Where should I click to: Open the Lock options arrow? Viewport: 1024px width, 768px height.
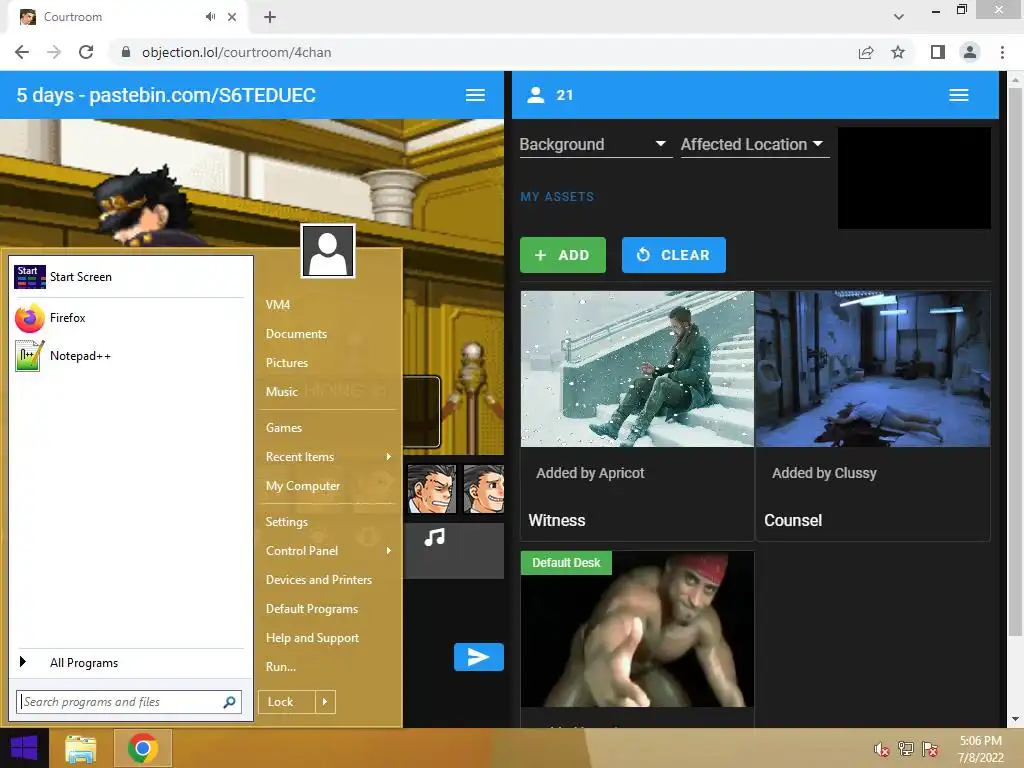click(325, 702)
